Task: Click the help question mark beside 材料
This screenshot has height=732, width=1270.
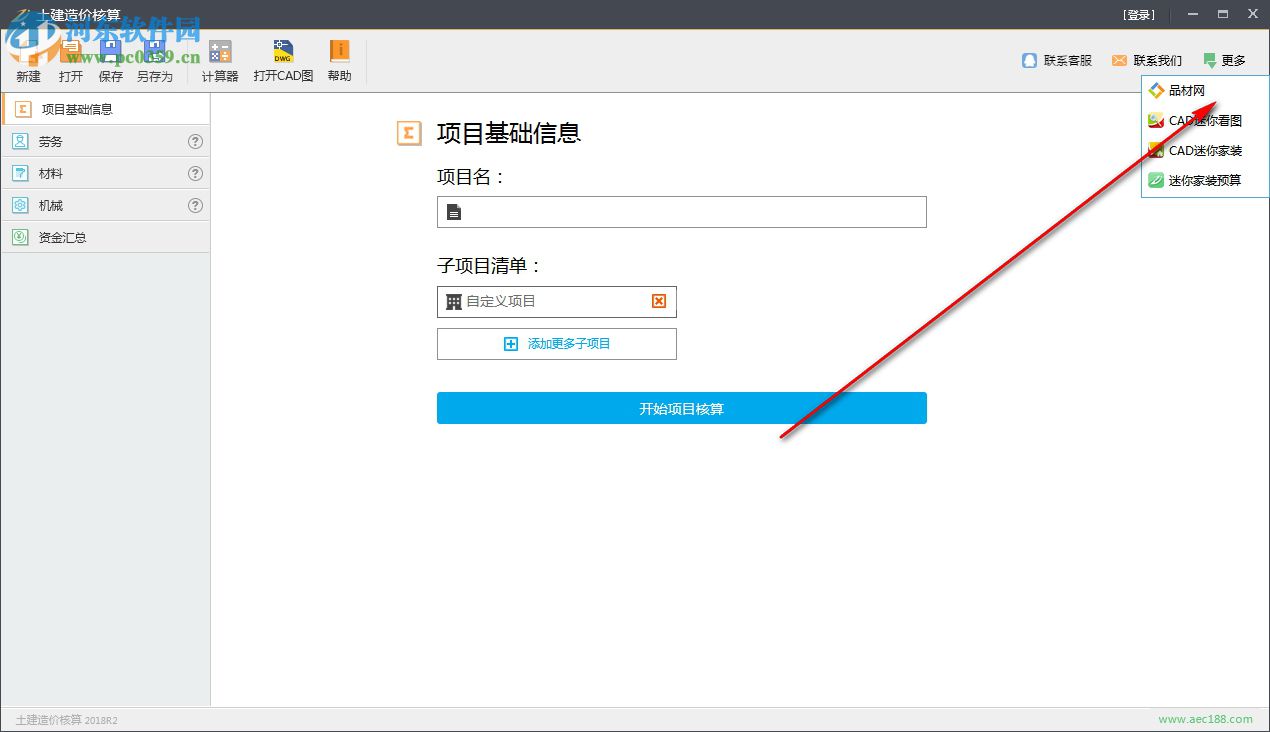Action: (x=195, y=174)
